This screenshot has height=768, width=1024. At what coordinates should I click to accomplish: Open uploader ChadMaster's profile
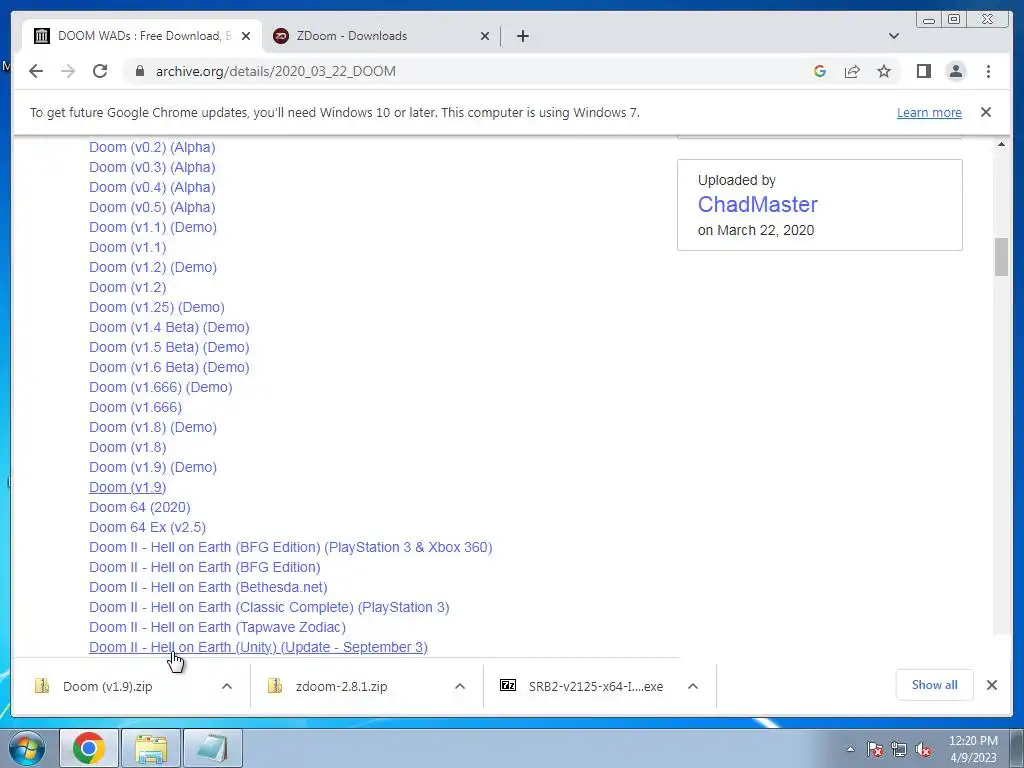[x=758, y=204]
